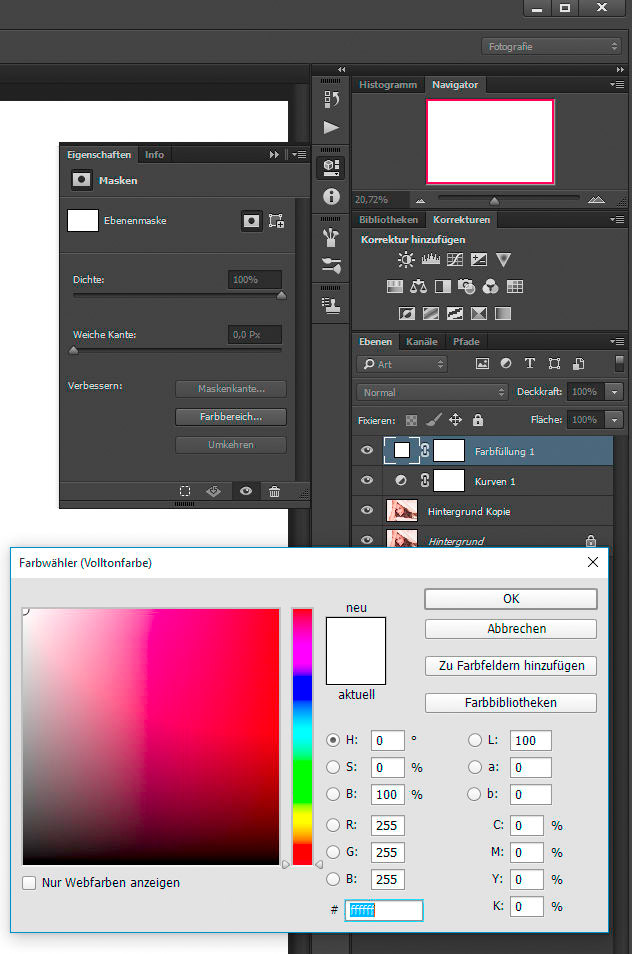Screen dimensions: 632x954
Task: Add a Black & White adjustment
Action: coord(443,286)
